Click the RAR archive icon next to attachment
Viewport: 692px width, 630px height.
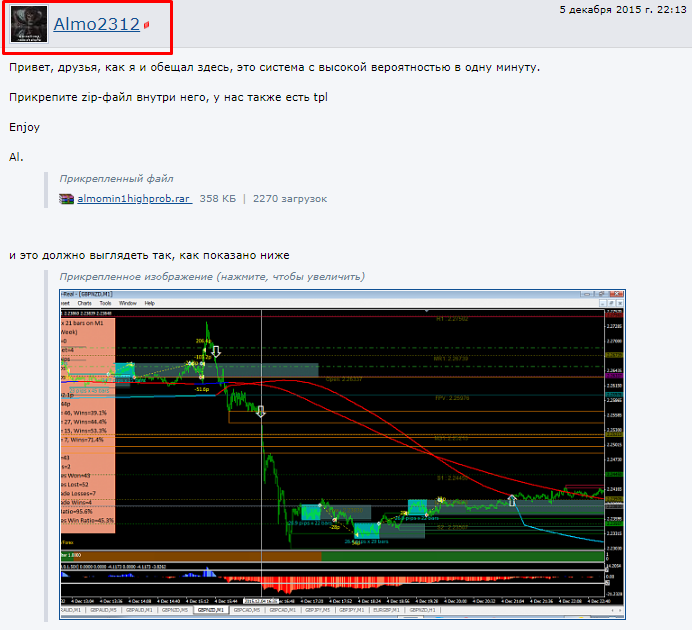(x=66, y=199)
